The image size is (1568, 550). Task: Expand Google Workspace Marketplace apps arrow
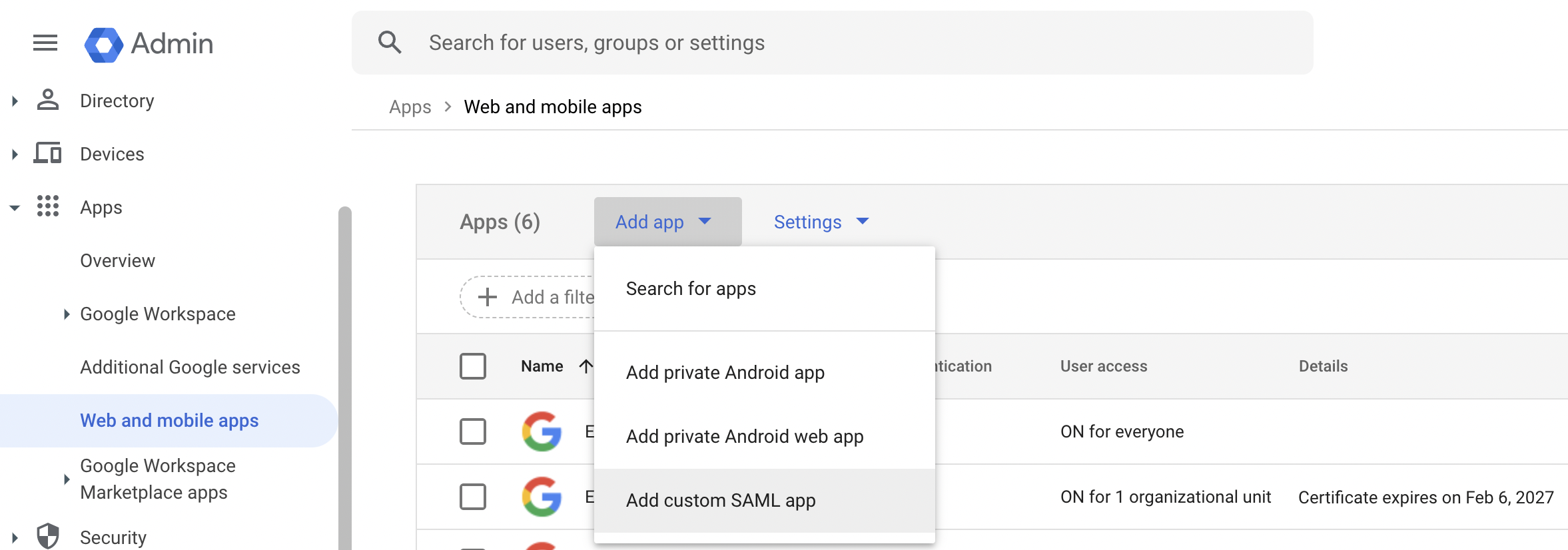[66, 479]
